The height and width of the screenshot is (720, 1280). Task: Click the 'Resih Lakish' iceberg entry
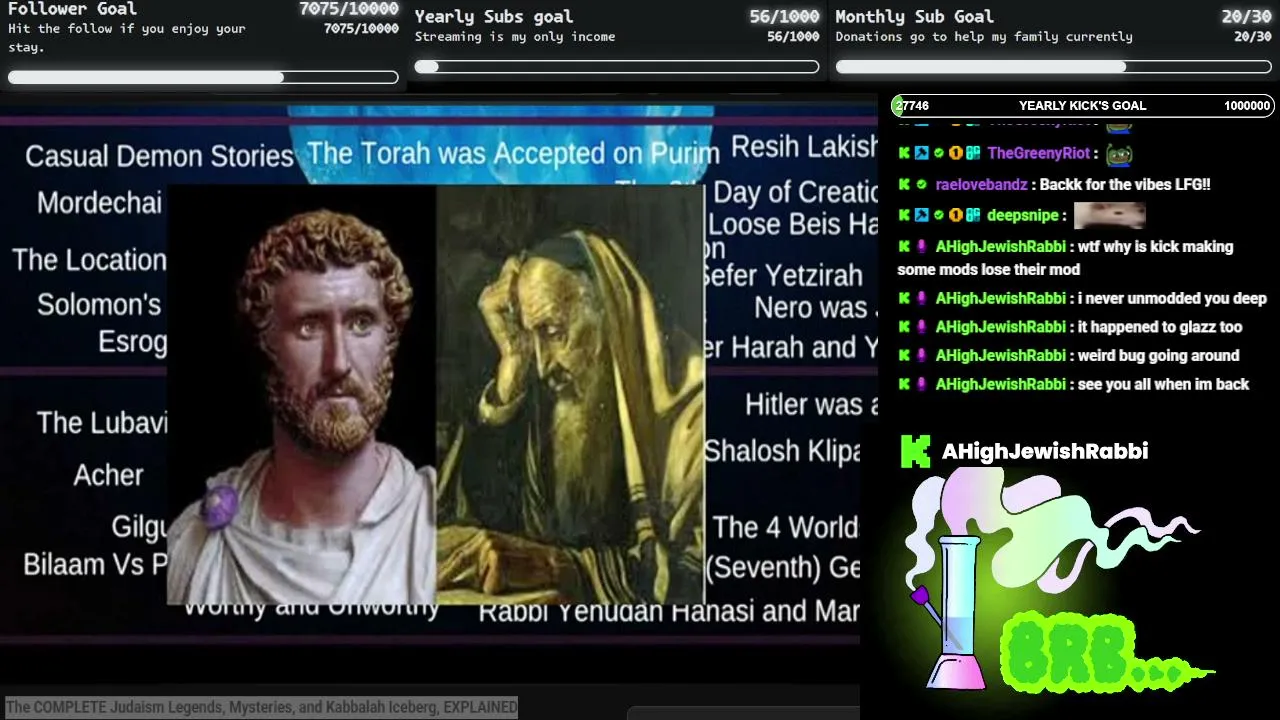[x=805, y=147]
